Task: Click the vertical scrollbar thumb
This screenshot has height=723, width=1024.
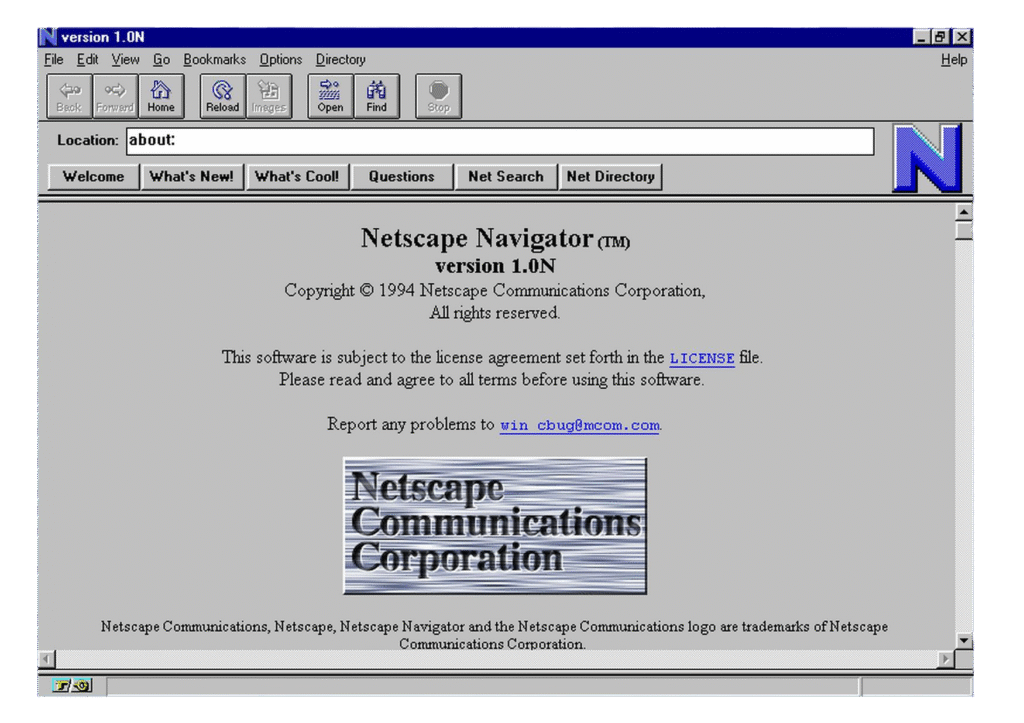Action: [x=964, y=231]
